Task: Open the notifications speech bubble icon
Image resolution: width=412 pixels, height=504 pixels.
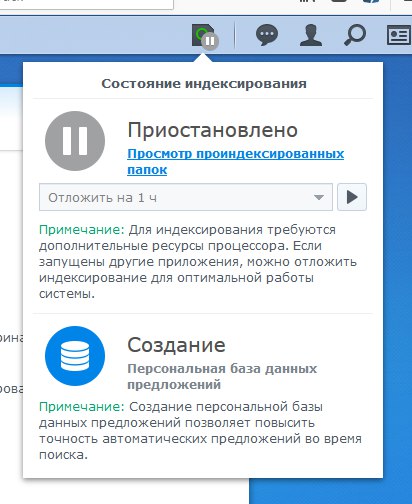Action: pos(267,35)
